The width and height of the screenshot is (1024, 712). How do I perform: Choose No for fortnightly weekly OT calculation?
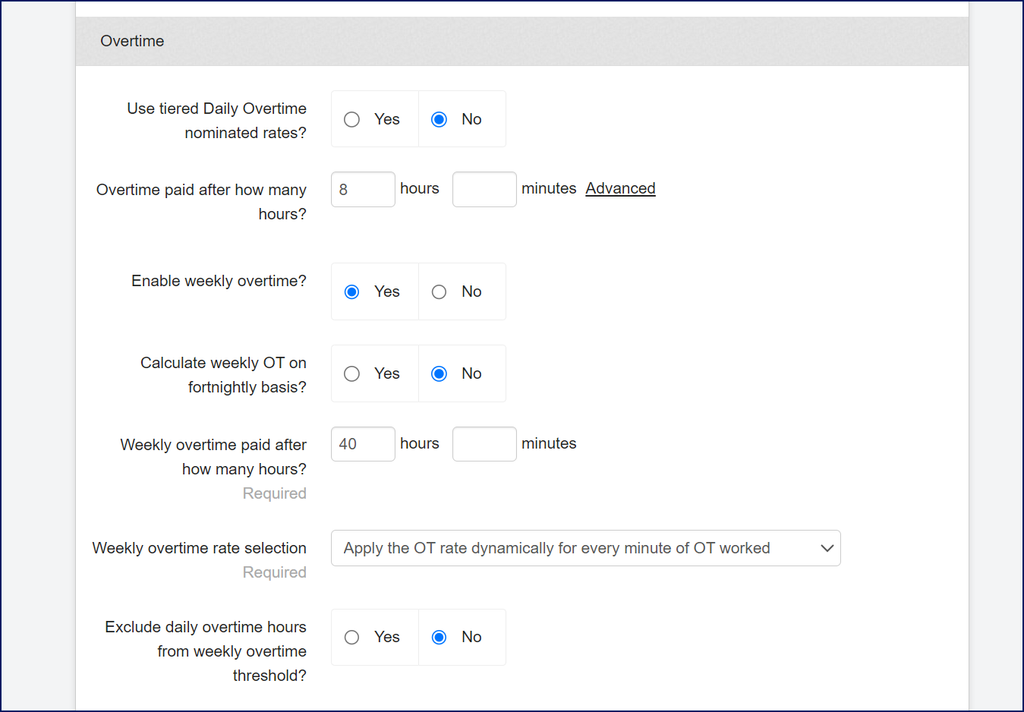click(439, 374)
